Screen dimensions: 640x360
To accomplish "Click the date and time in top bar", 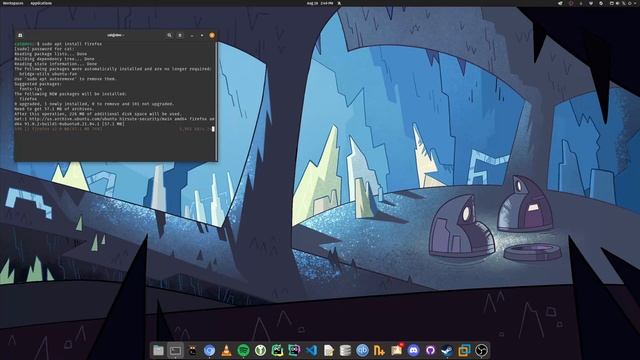I will 320,3.
